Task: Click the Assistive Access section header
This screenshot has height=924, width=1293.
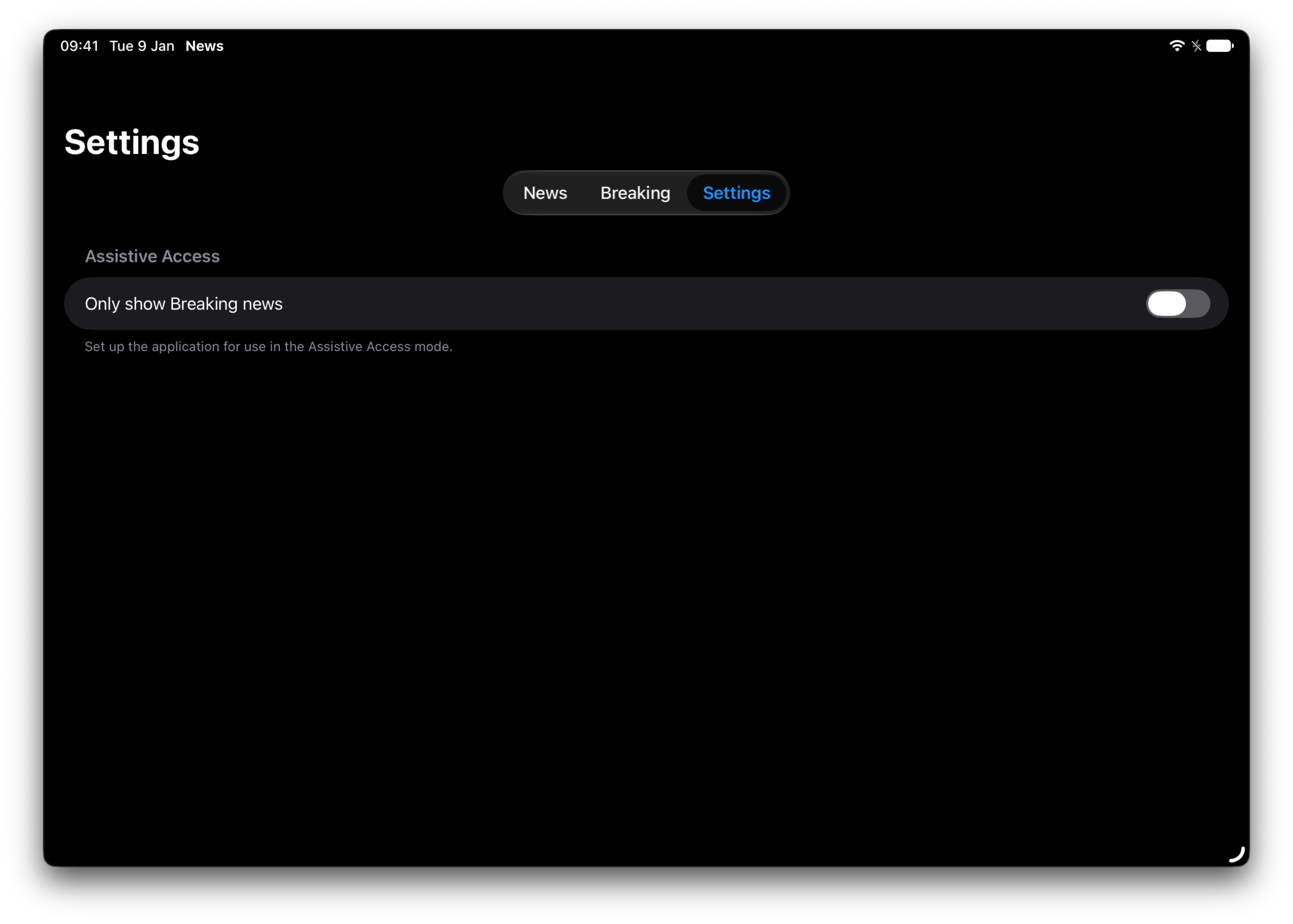Action: click(x=152, y=256)
